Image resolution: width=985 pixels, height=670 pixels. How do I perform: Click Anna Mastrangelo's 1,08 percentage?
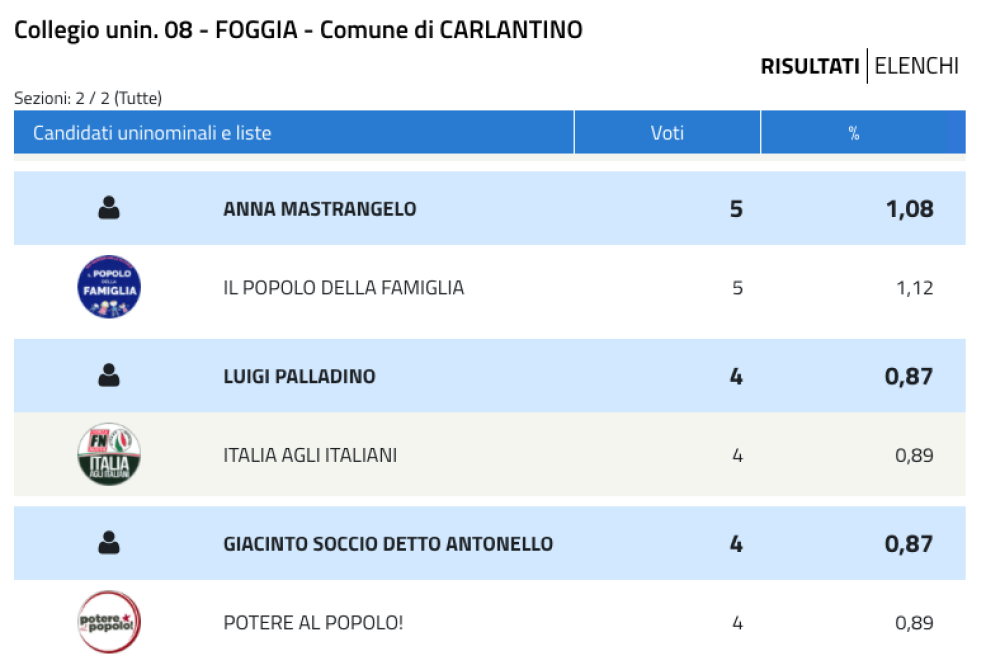click(x=910, y=208)
